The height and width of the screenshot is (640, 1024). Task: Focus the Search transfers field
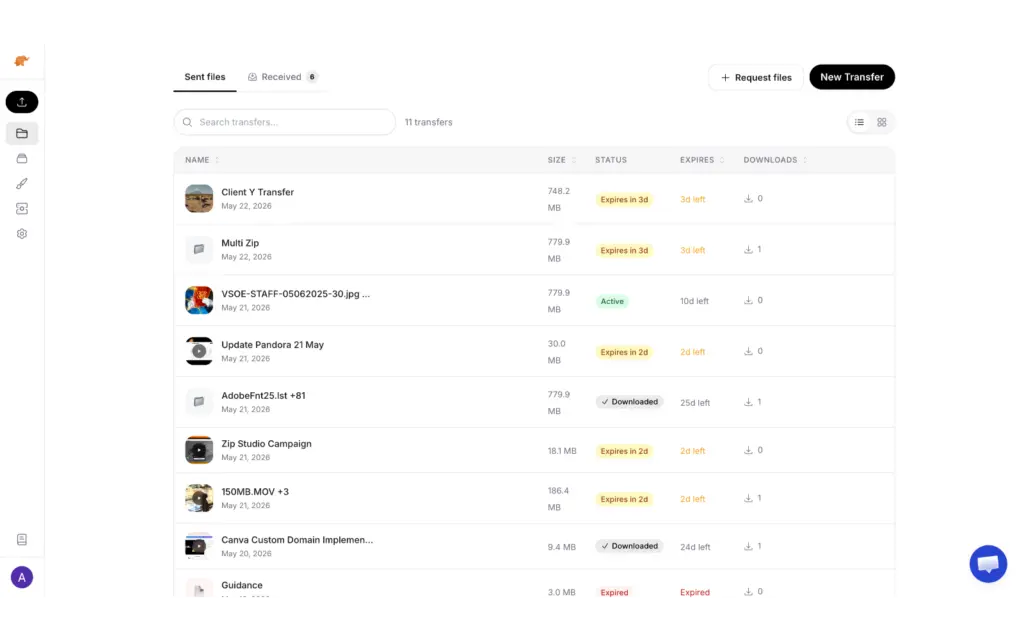[x=285, y=122]
